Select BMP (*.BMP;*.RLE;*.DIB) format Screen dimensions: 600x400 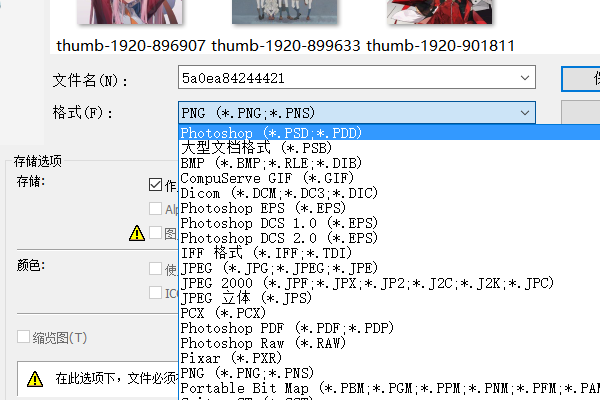tap(270, 162)
